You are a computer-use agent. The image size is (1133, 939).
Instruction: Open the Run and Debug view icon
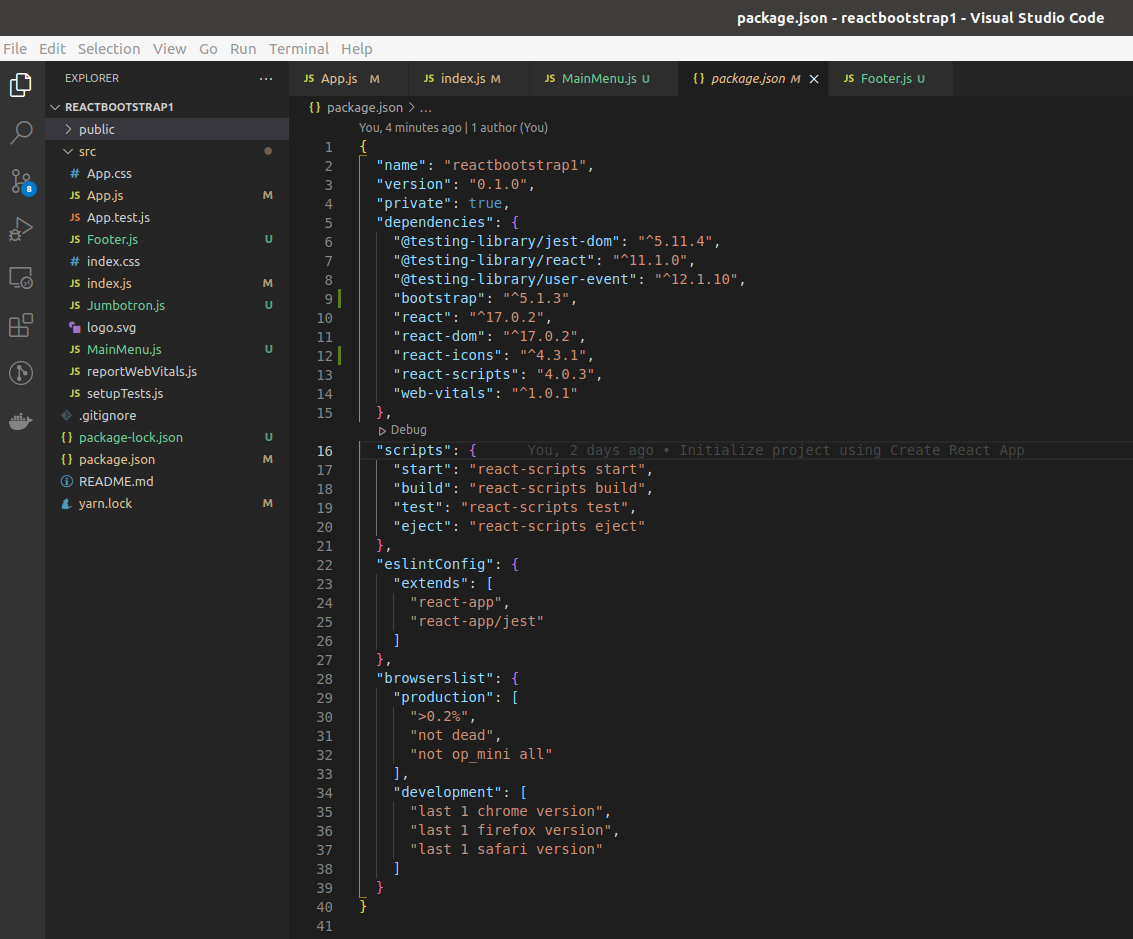(21, 230)
